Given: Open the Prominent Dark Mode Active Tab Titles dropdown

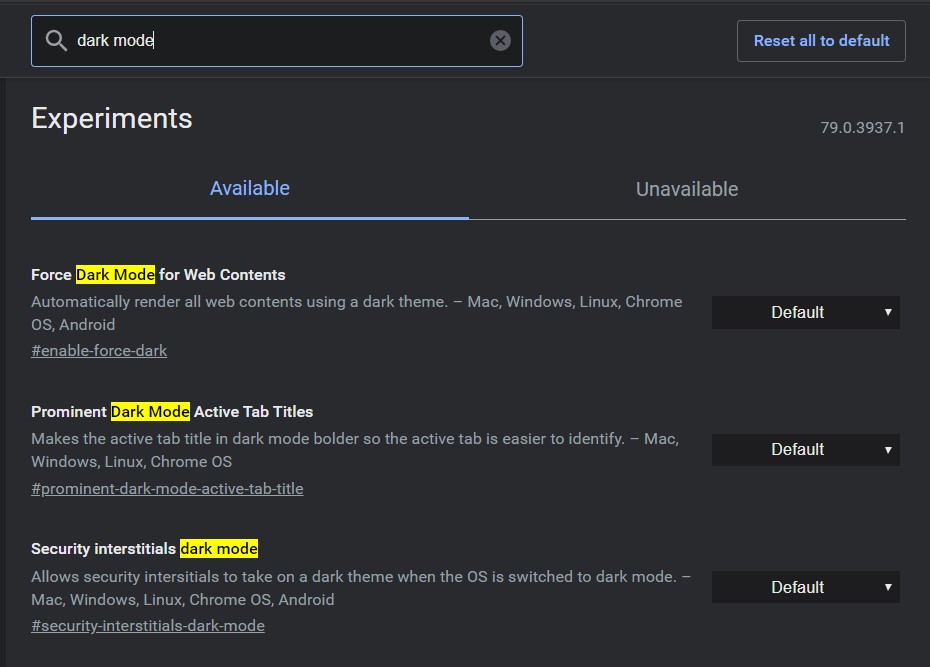Looking at the screenshot, I should (x=805, y=449).
